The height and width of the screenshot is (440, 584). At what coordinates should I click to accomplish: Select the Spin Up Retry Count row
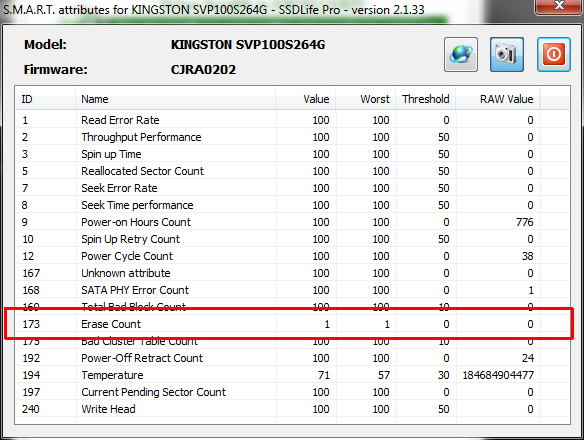(x=292, y=239)
